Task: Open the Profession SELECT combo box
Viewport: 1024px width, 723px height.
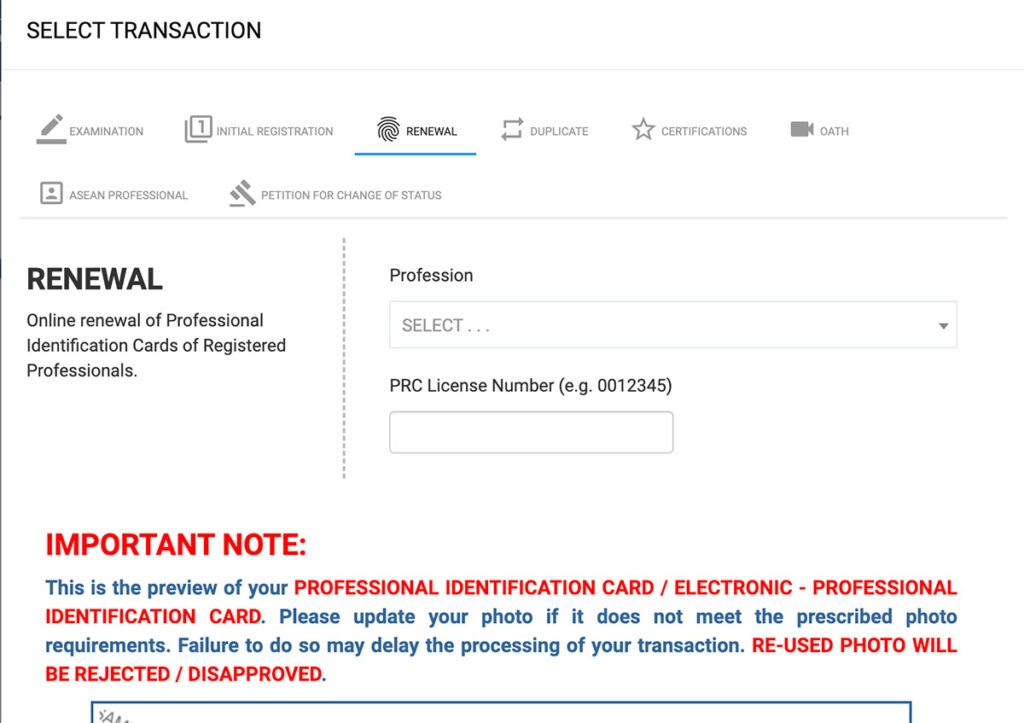Action: click(660, 325)
